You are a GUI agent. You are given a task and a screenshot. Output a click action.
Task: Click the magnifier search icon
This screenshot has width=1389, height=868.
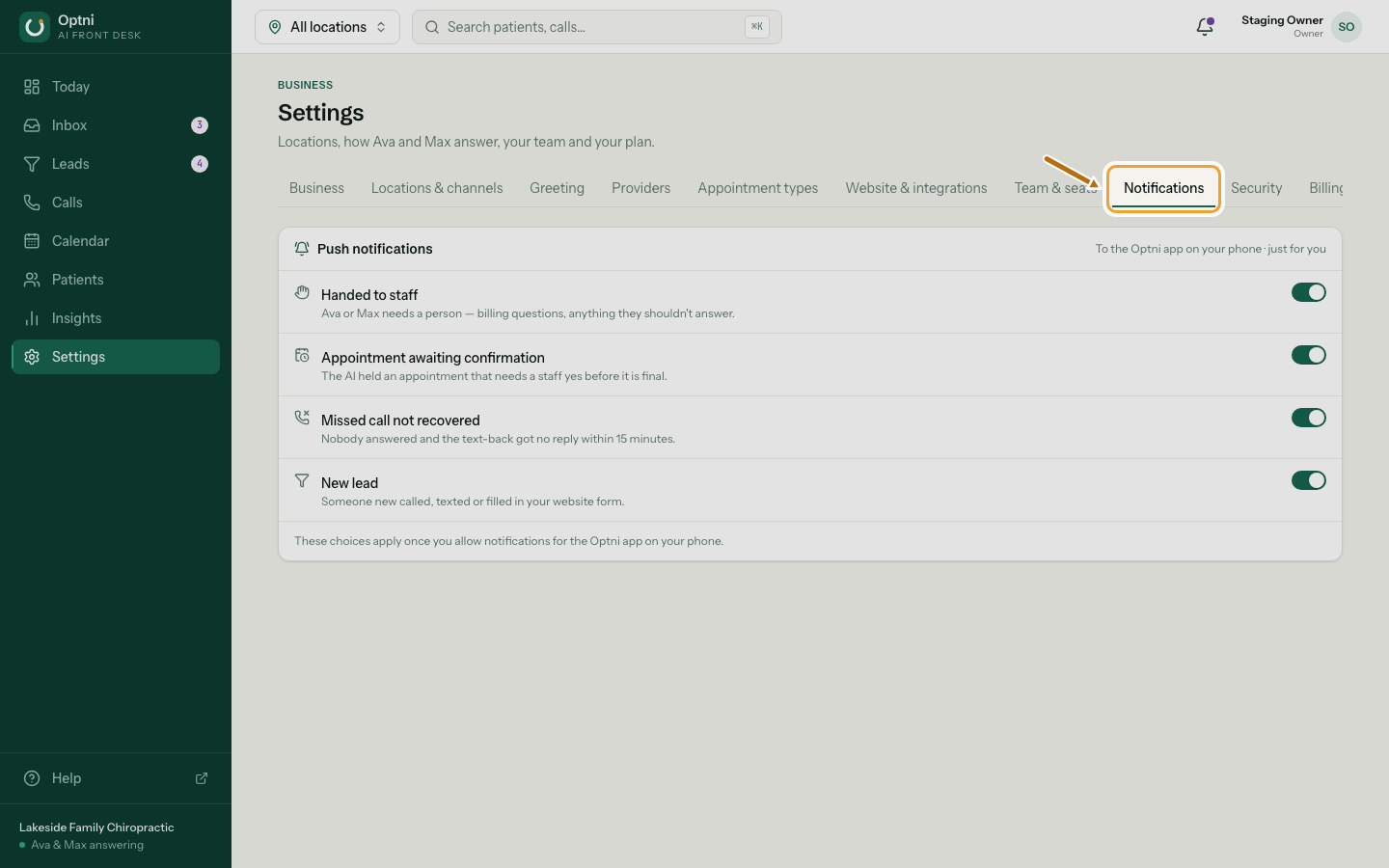[432, 27]
